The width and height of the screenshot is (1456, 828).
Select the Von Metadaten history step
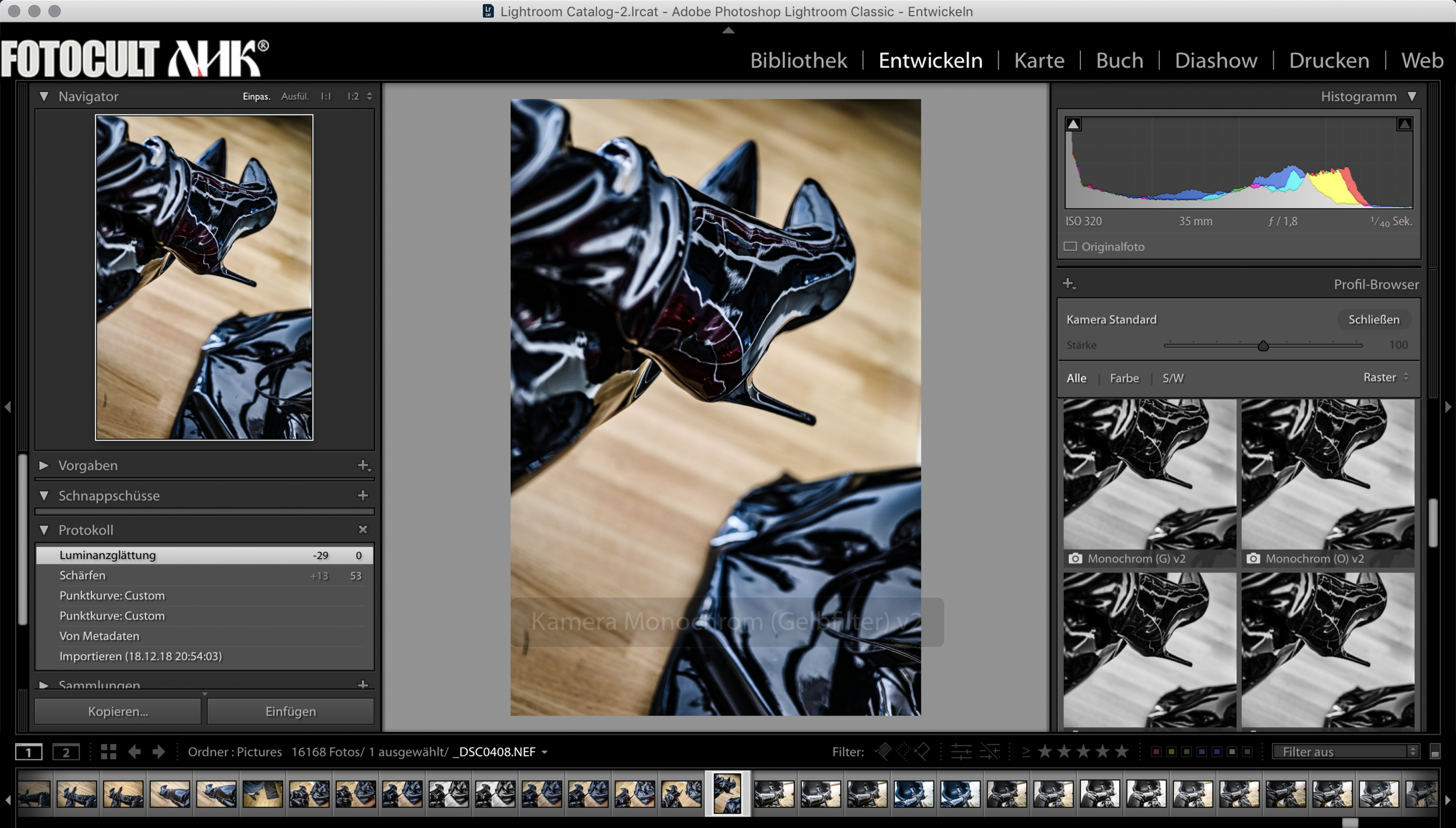pos(204,636)
